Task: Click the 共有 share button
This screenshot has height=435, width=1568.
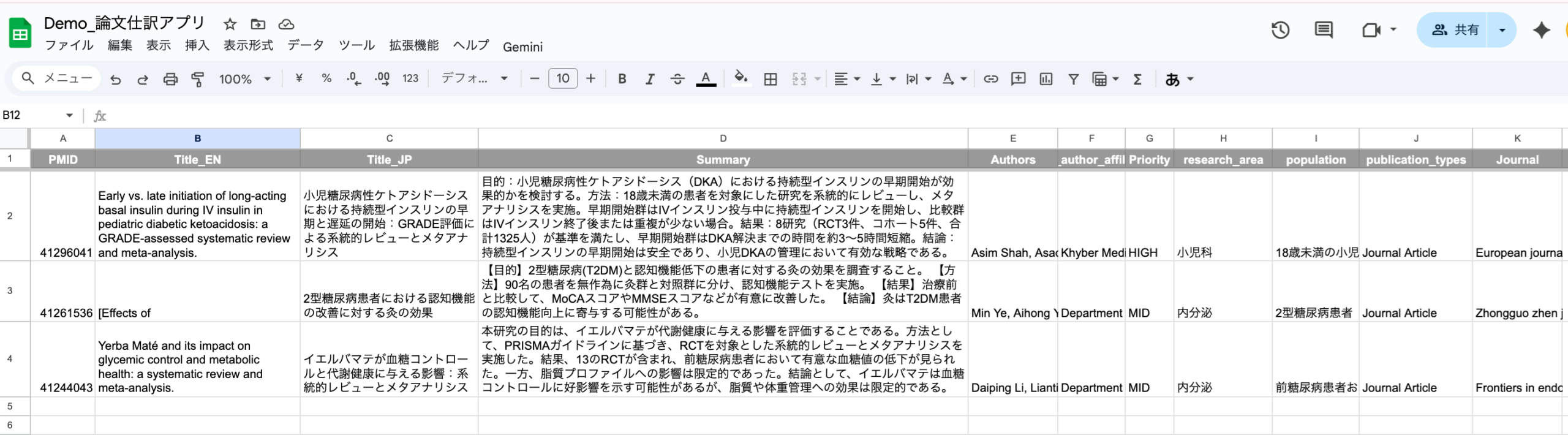Action: 1455,30
